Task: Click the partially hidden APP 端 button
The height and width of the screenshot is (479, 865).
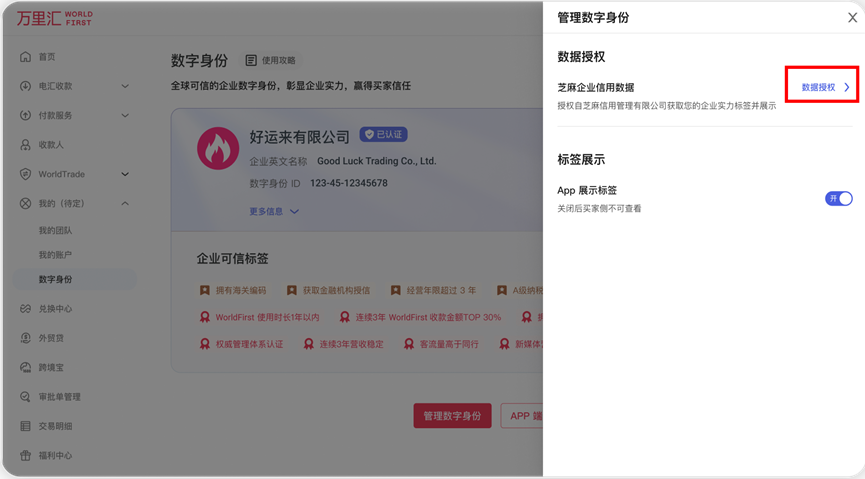Action: click(522, 416)
